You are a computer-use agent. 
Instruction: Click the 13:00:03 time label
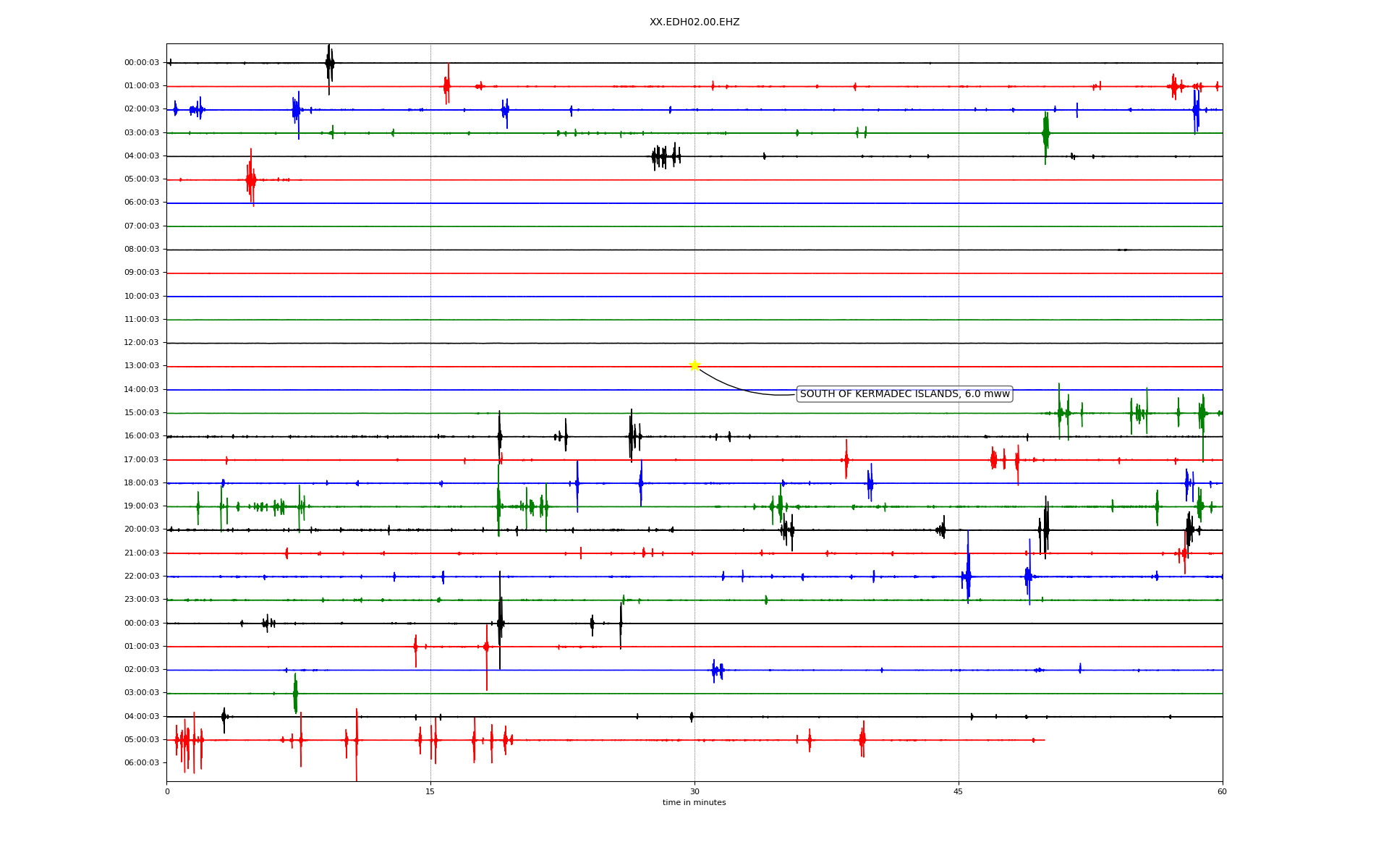coord(142,366)
